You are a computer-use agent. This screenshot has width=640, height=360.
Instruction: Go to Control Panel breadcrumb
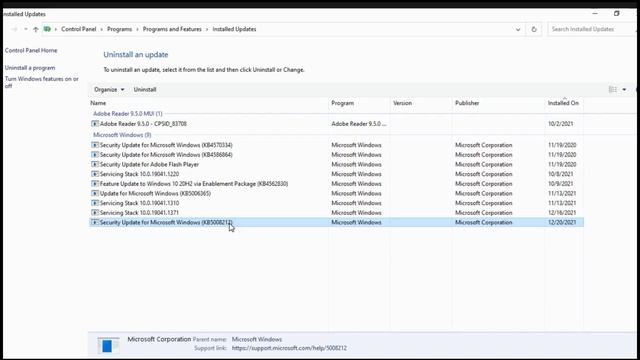[x=79, y=29]
